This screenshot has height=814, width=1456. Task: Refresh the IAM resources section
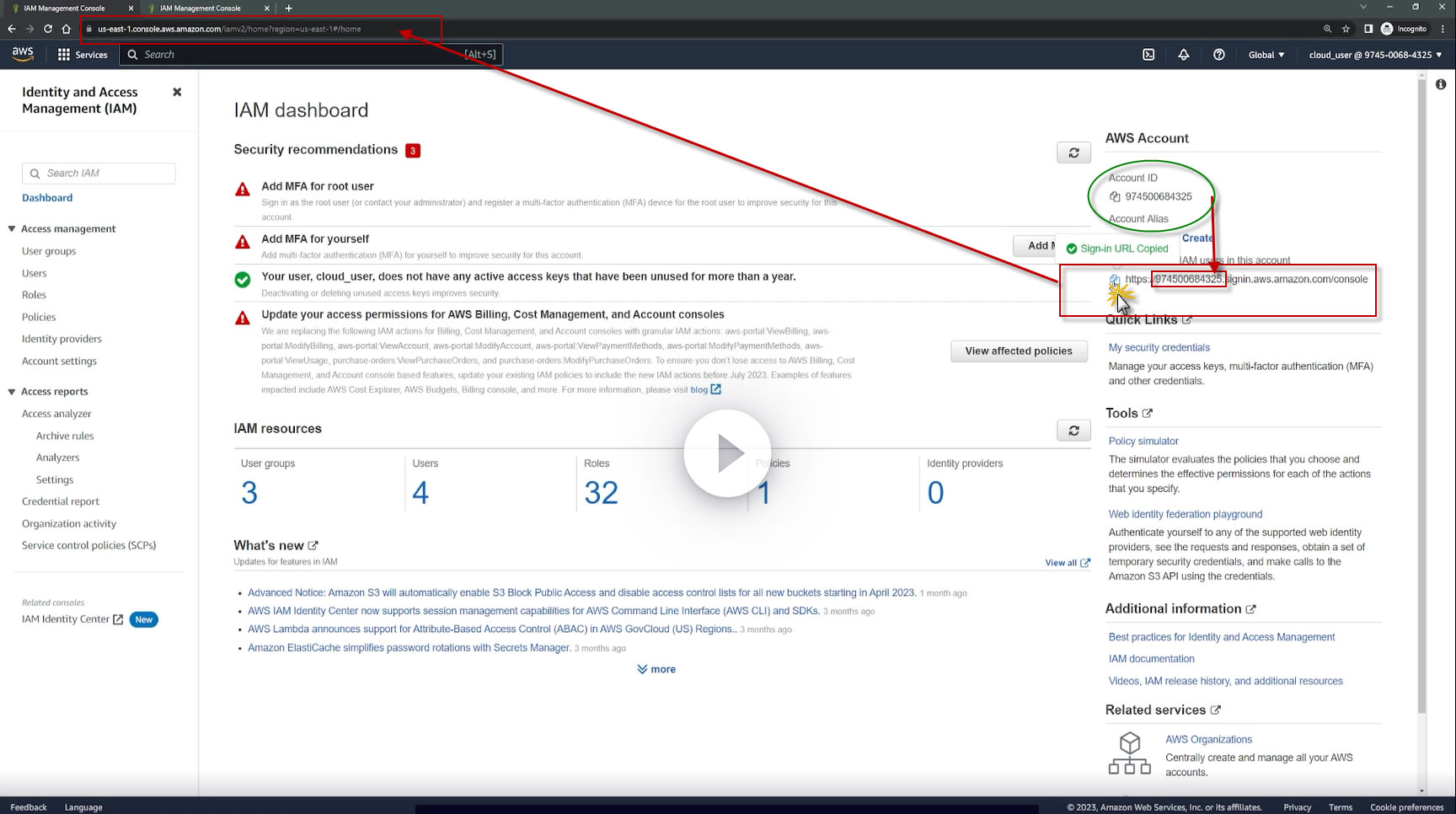pos(1073,431)
